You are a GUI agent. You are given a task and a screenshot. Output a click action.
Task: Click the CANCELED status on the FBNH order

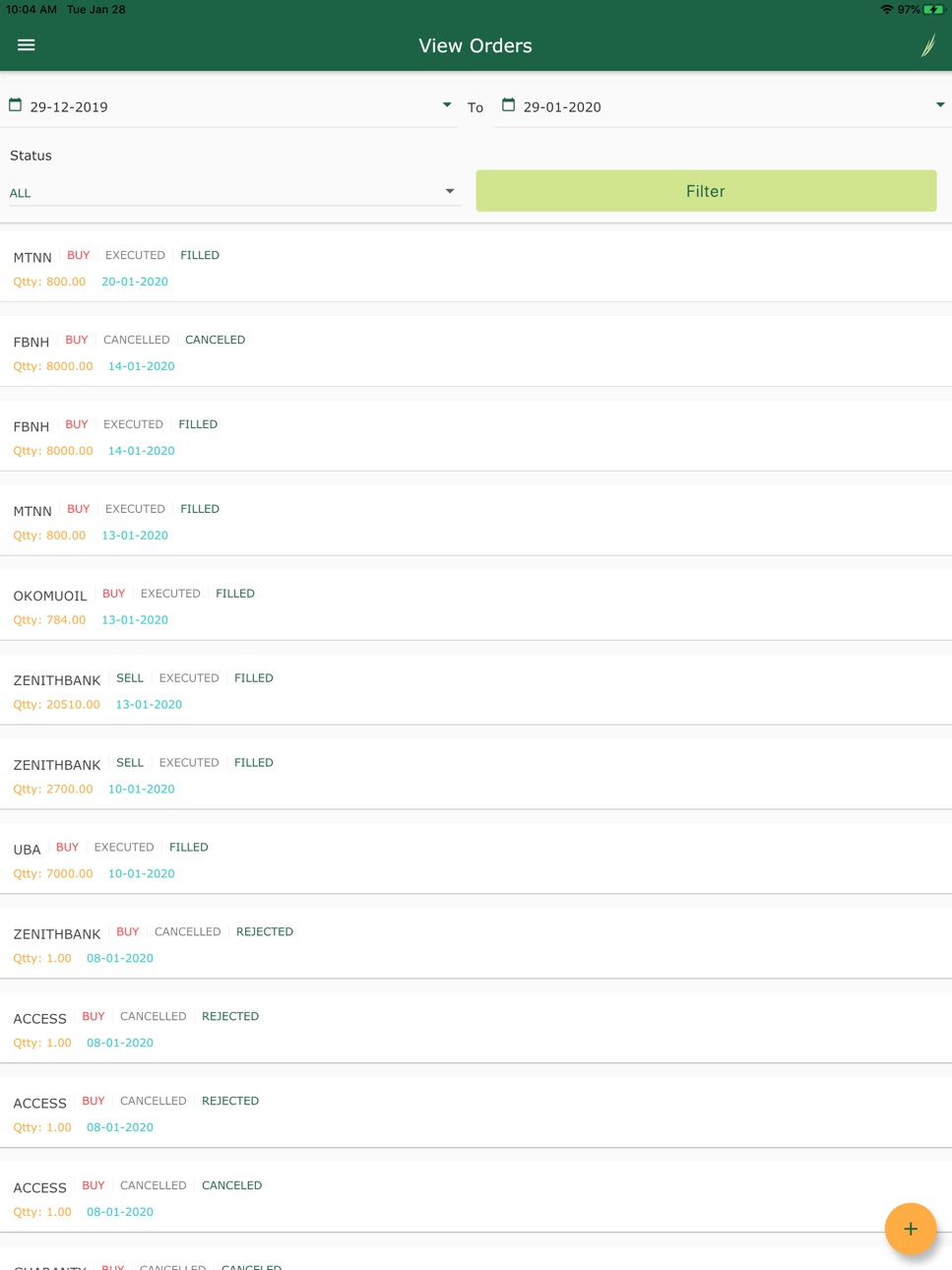[x=216, y=340]
